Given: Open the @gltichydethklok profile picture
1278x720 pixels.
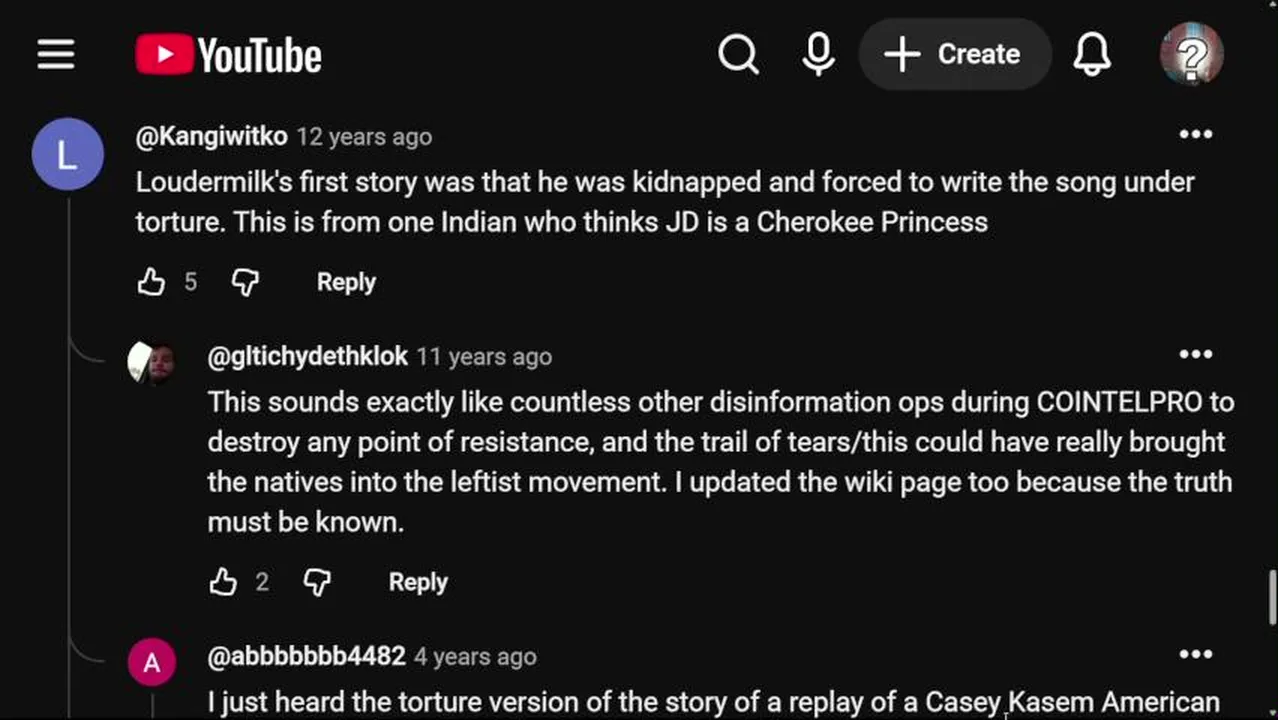Looking at the screenshot, I should [x=152, y=362].
